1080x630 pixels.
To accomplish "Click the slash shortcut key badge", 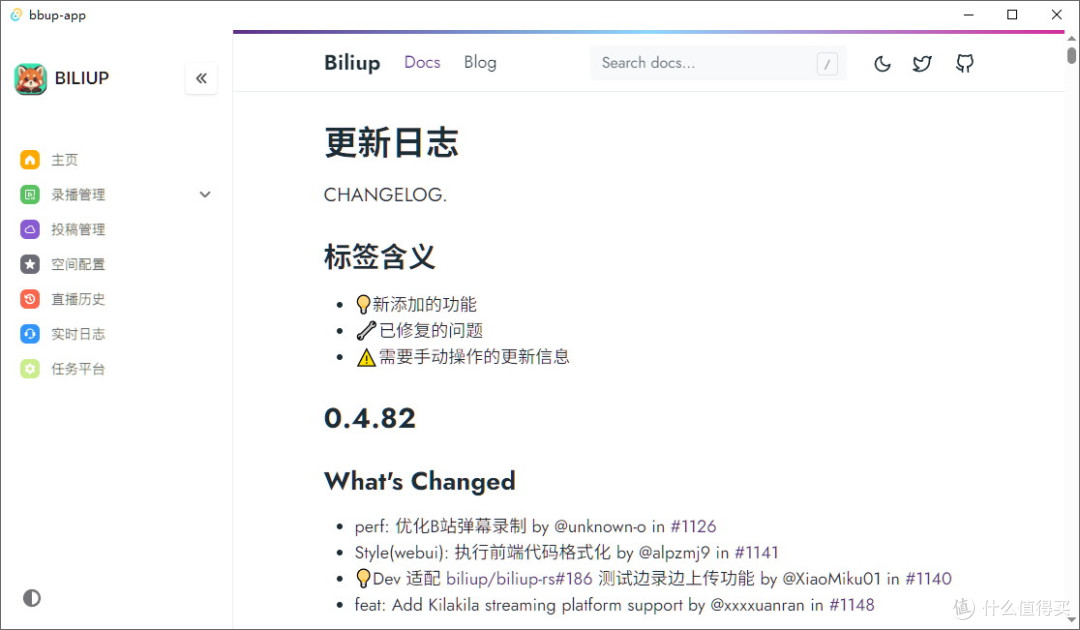I will coord(827,64).
